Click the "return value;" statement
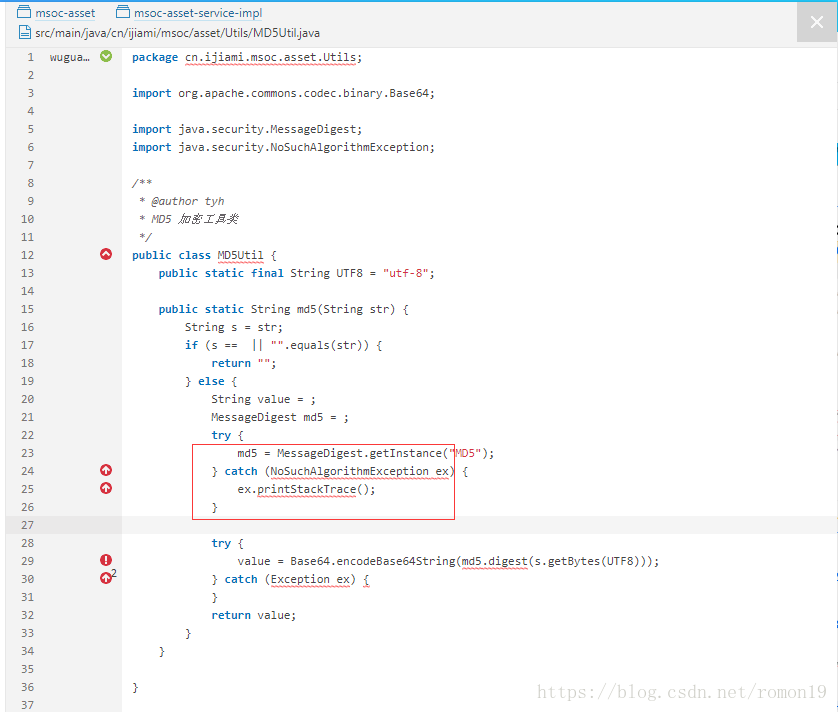Viewport: 838px width, 712px height. (x=253, y=615)
